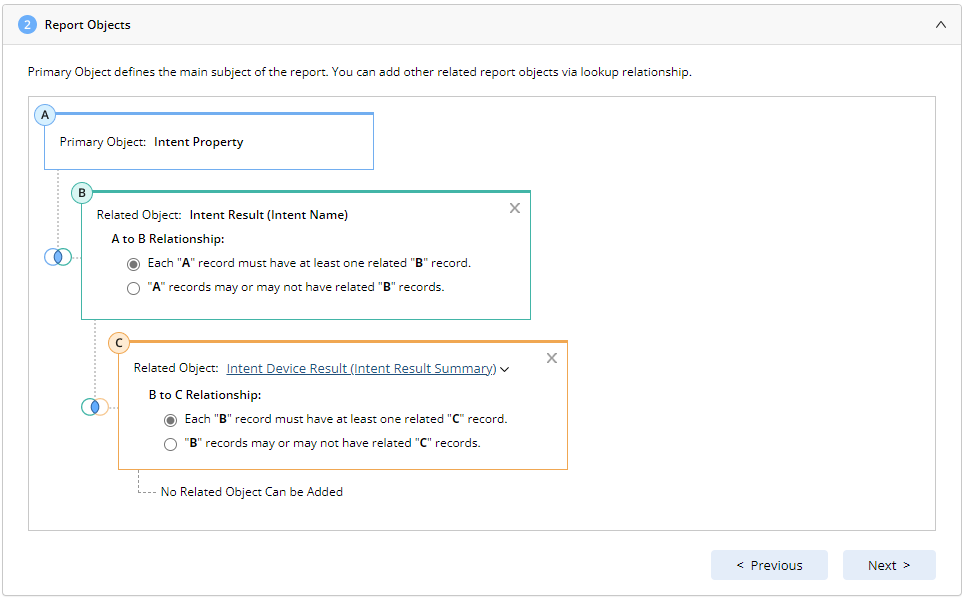Click the step 2 number badge
The height and width of the screenshot is (602, 962).
(x=28, y=25)
